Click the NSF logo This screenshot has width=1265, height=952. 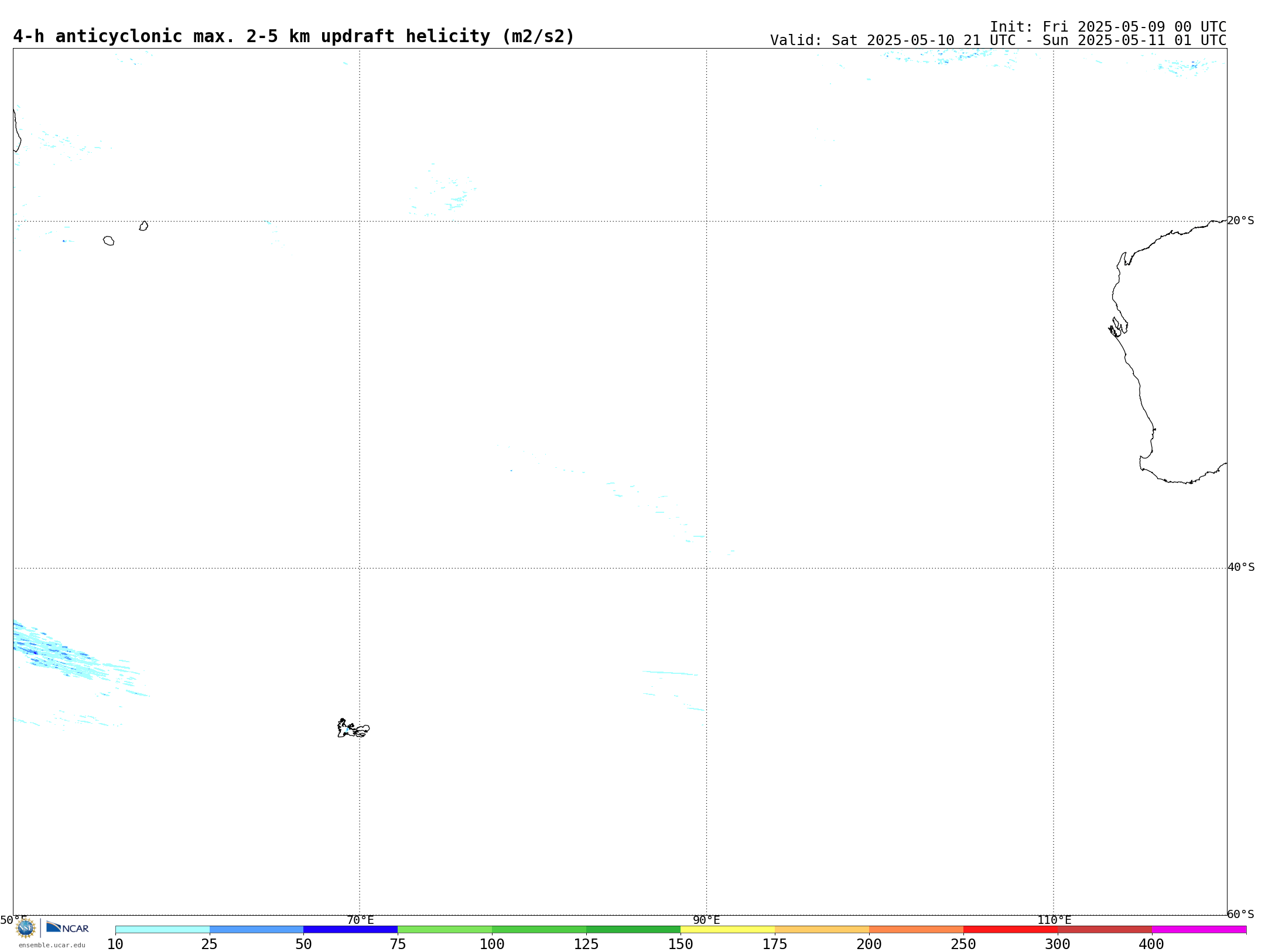point(26,928)
